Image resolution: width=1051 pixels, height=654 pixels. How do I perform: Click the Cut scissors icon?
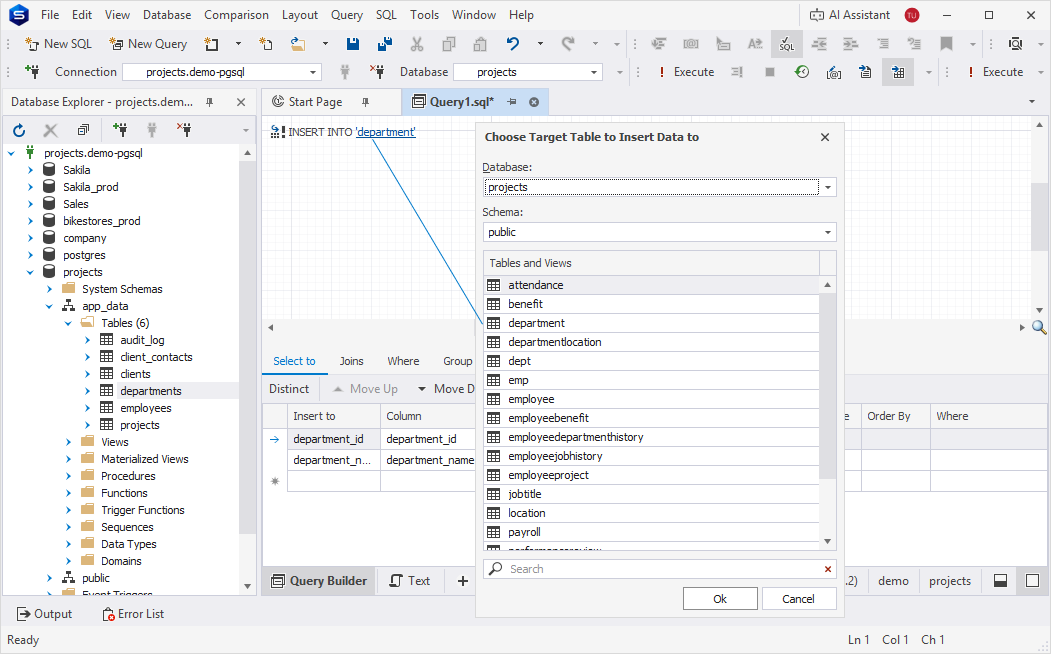click(x=417, y=44)
